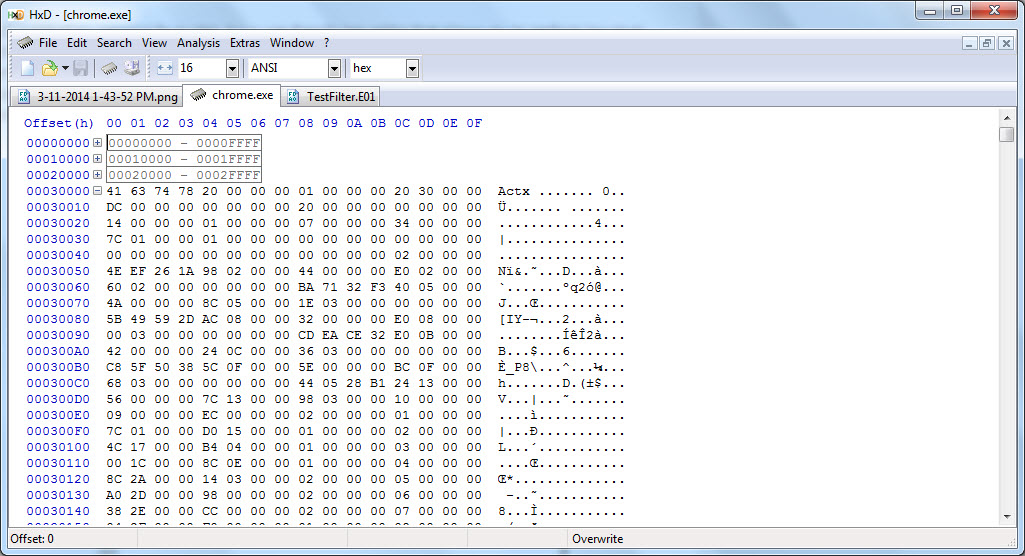Image resolution: width=1025 pixels, height=556 pixels.
Task: Click the Open disk toolbar icon
Action: (132, 68)
